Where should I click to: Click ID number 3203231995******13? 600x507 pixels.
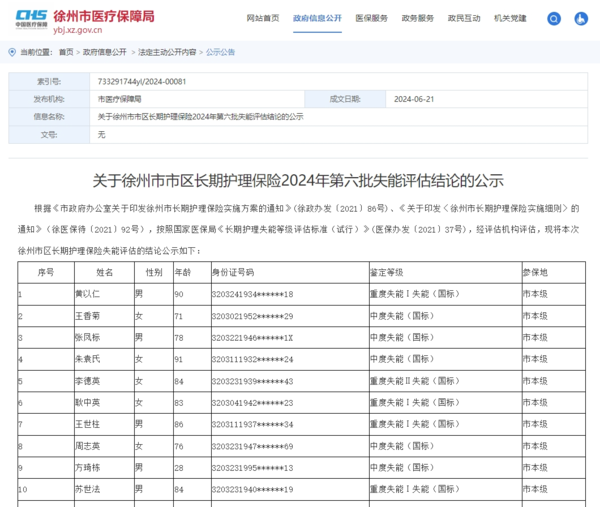(253, 468)
